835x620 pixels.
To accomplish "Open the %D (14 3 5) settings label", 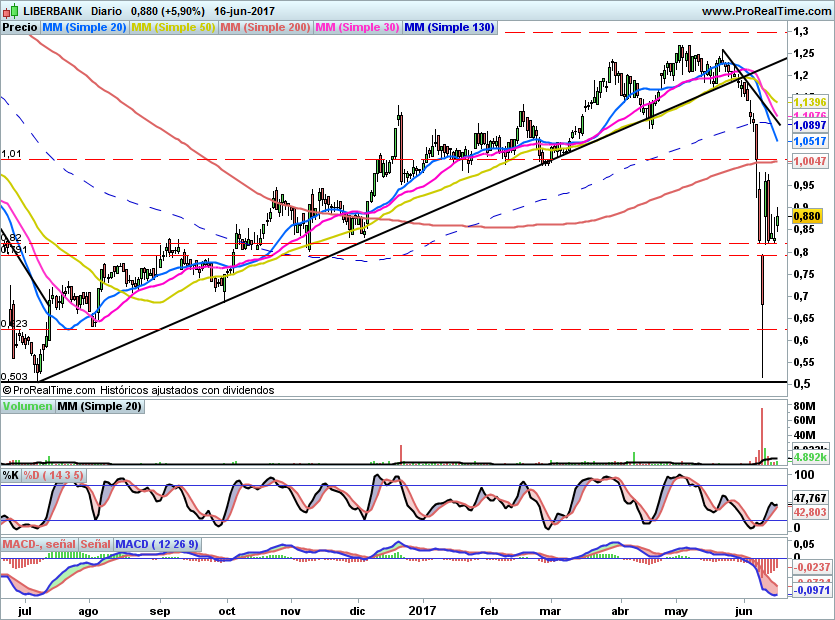I will [x=53, y=475].
